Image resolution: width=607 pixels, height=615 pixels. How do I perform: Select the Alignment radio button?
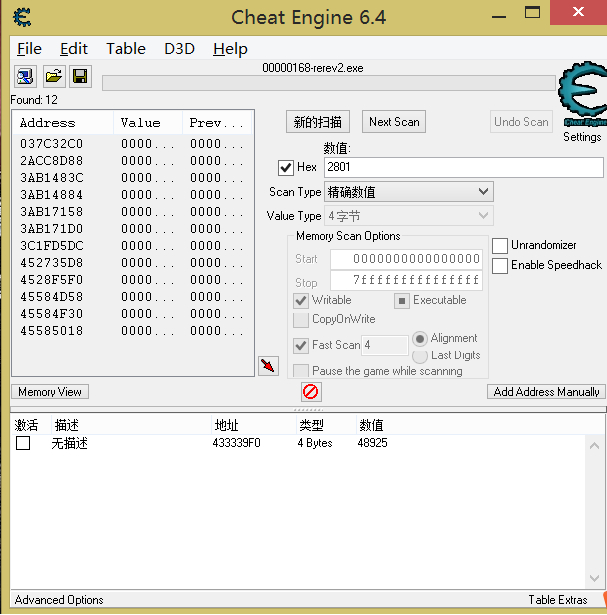click(420, 338)
